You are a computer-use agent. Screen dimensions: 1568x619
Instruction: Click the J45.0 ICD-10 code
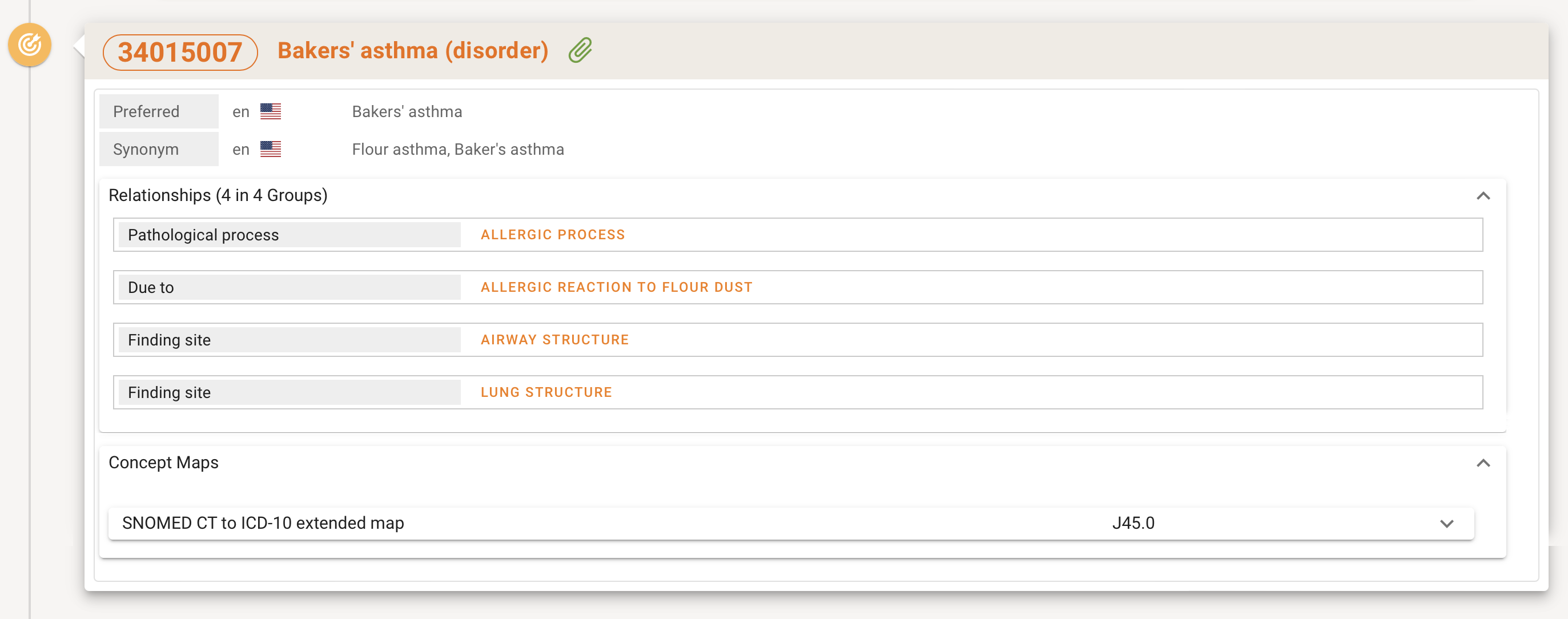1133,523
